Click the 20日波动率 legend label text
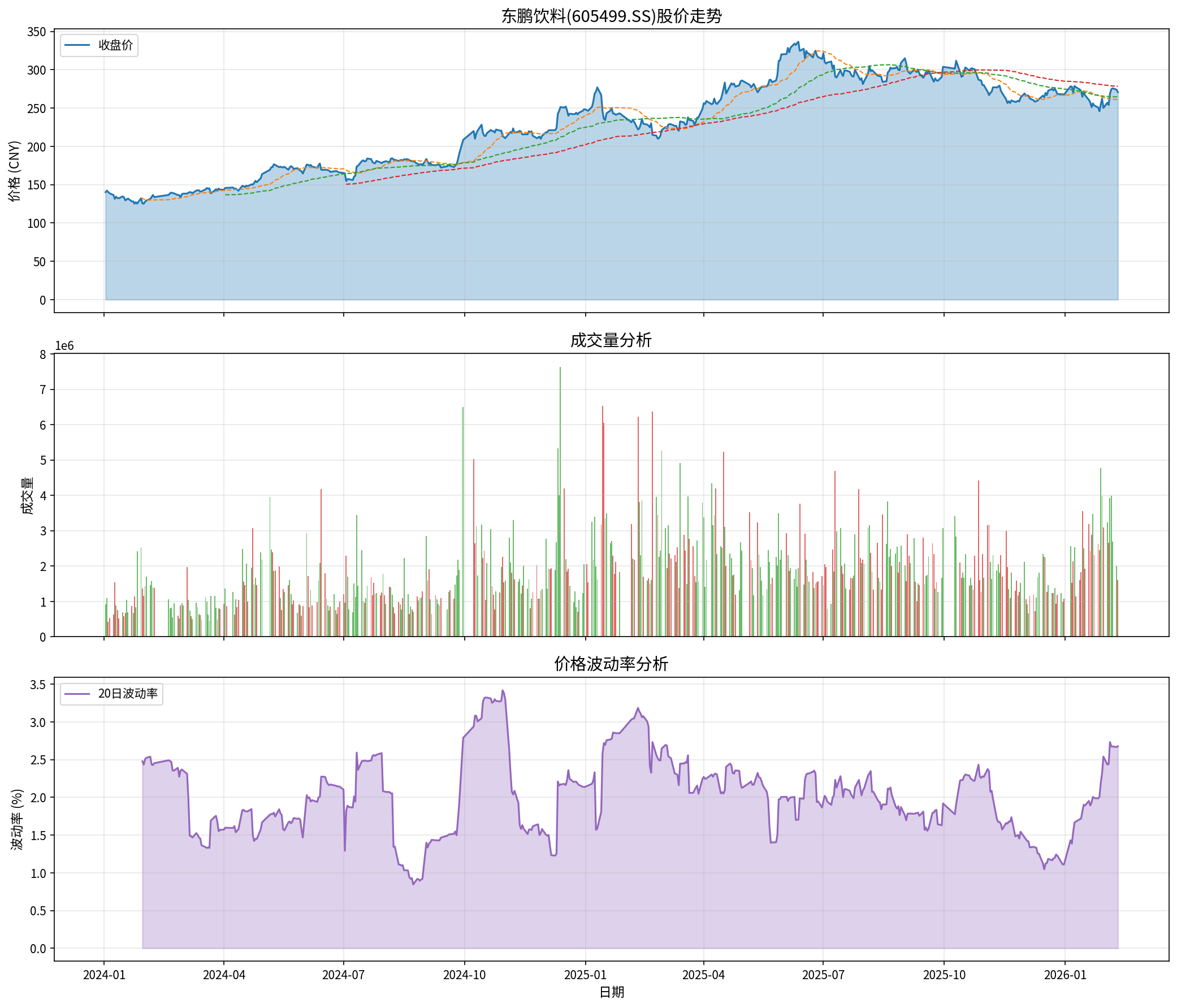Image resolution: width=1177 pixels, height=1008 pixels. click(x=128, y=694)
